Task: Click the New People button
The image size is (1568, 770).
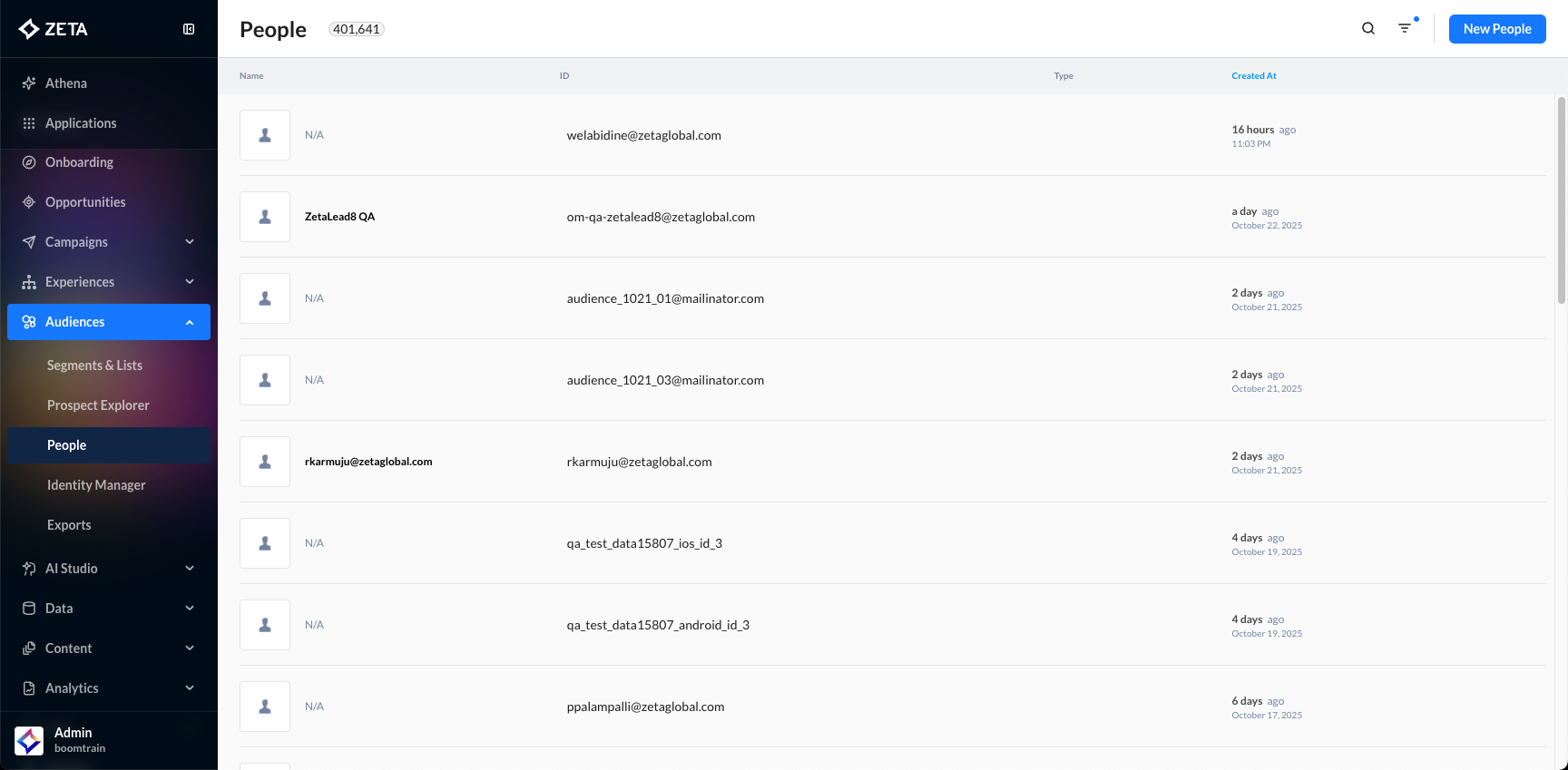Action: [1496, 29]
